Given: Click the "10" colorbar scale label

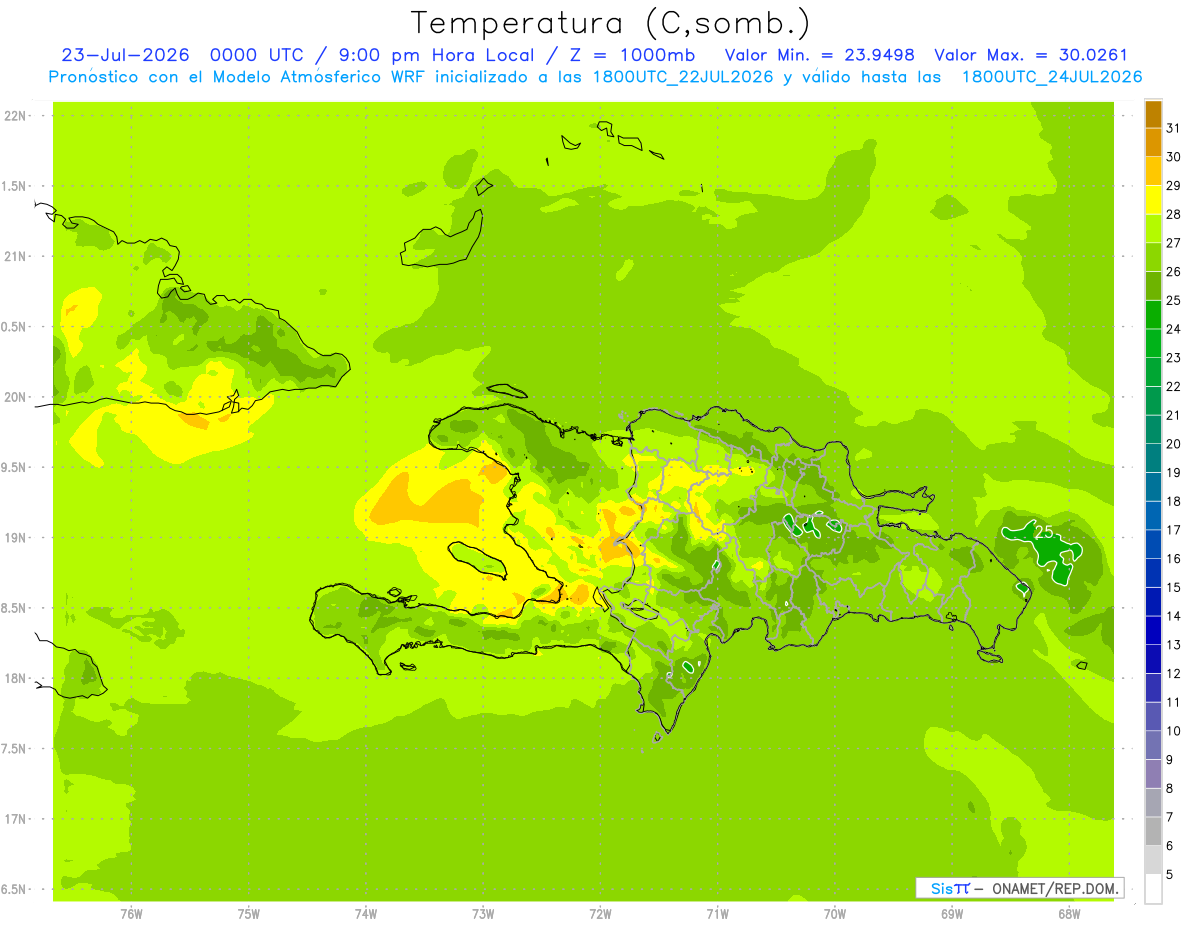Looking at the screenshot, I should [1174, 731].
